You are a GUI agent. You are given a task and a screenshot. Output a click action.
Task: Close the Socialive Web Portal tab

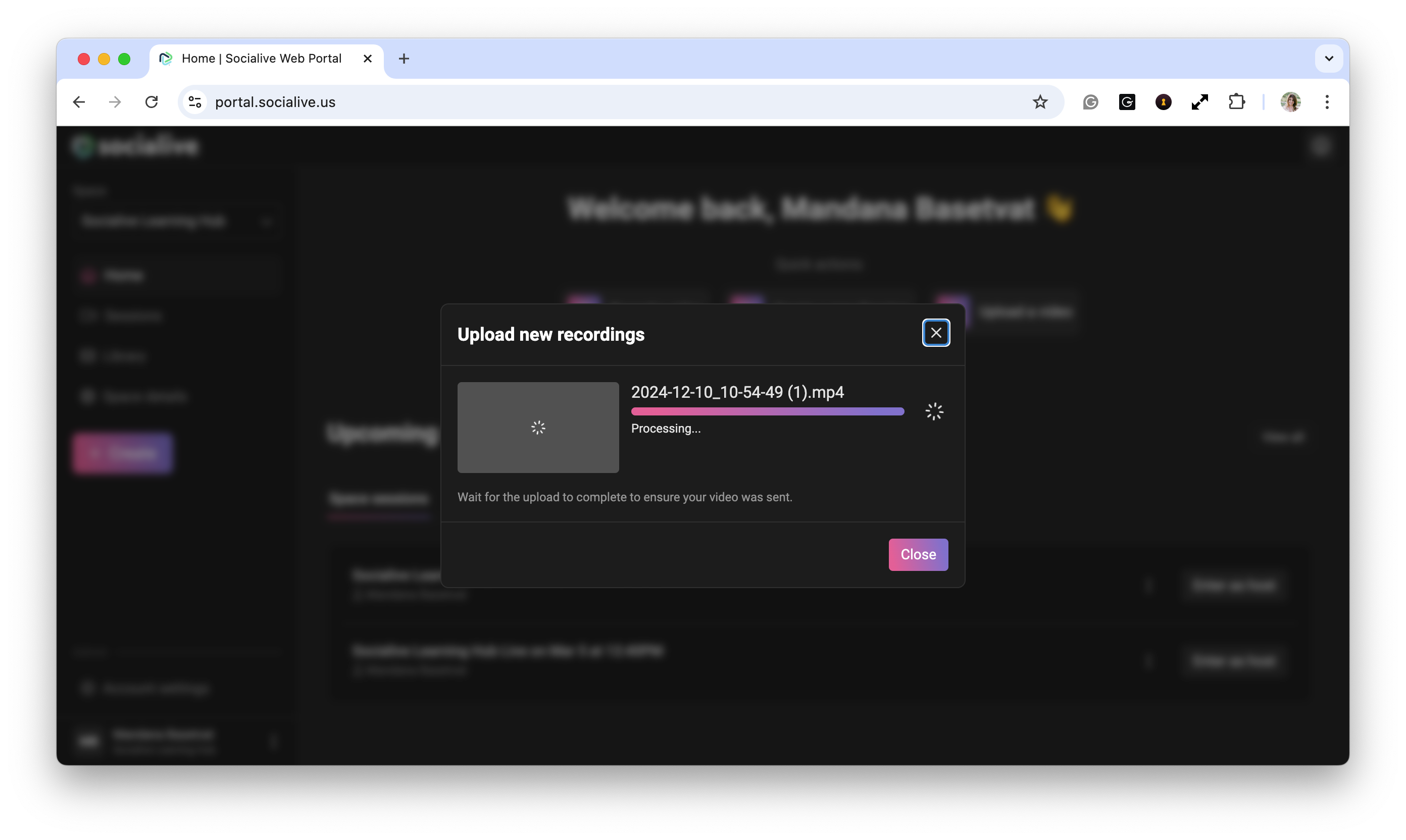tap(367, 58)
